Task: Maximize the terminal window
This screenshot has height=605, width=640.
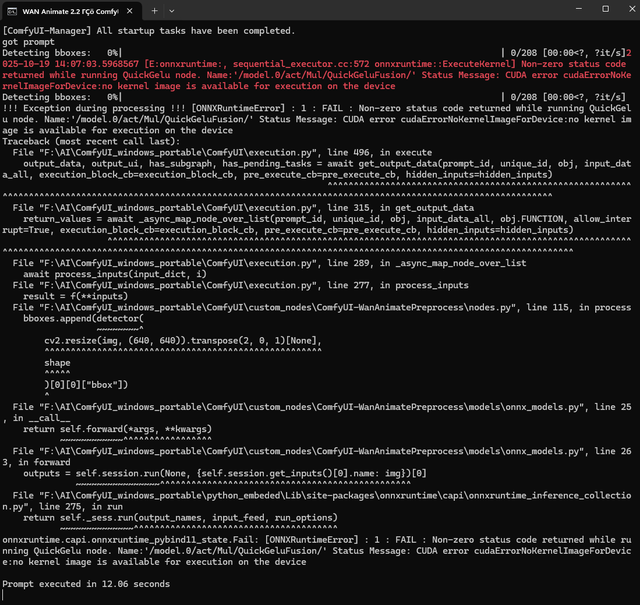Action: [x=606, y=9]
